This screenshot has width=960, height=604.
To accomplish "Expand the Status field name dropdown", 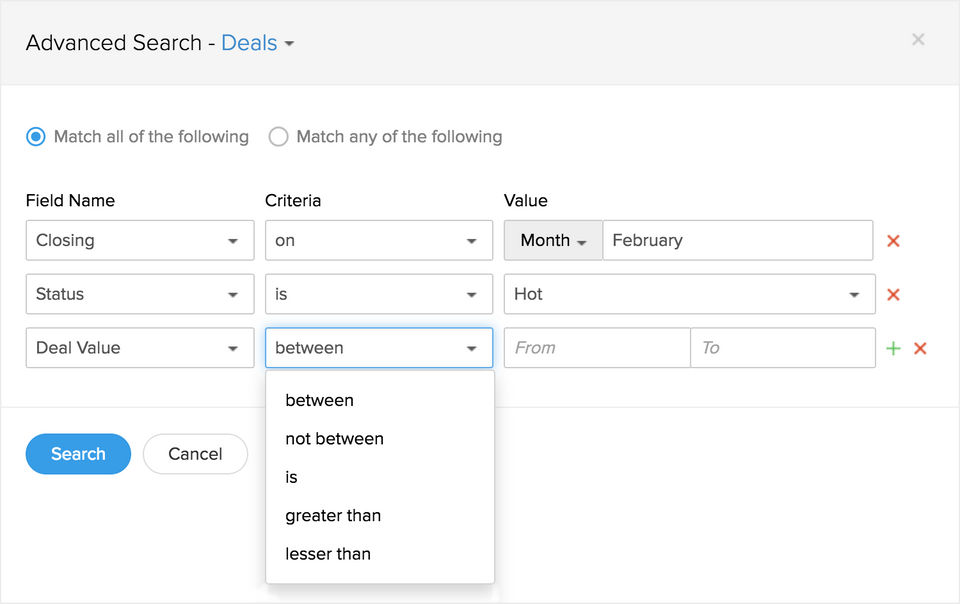I will [140, 295].
